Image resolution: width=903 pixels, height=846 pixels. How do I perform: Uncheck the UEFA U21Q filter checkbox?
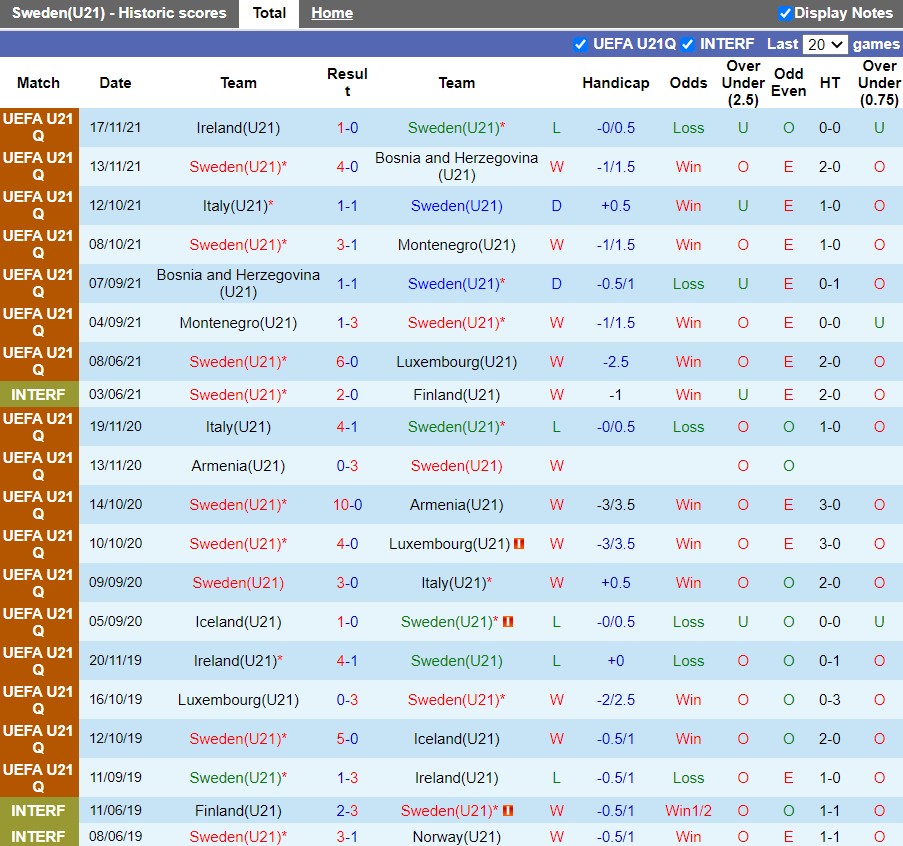[x=580, y=44]
